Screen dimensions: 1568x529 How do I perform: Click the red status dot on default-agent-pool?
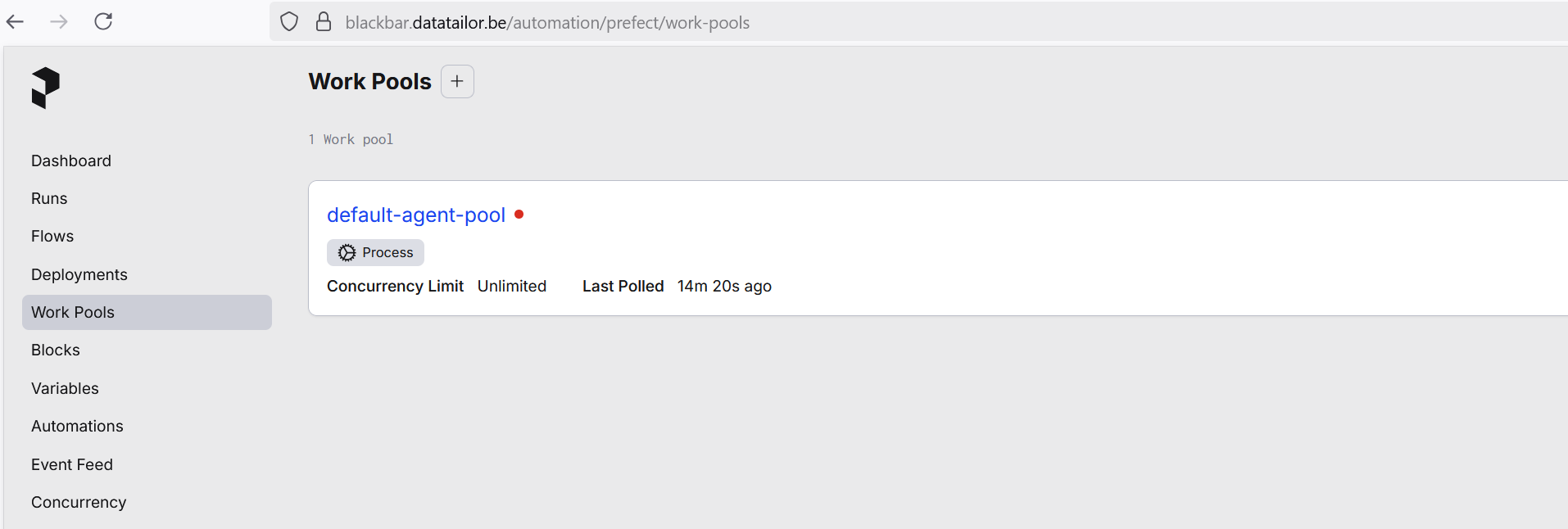point(519,215)
